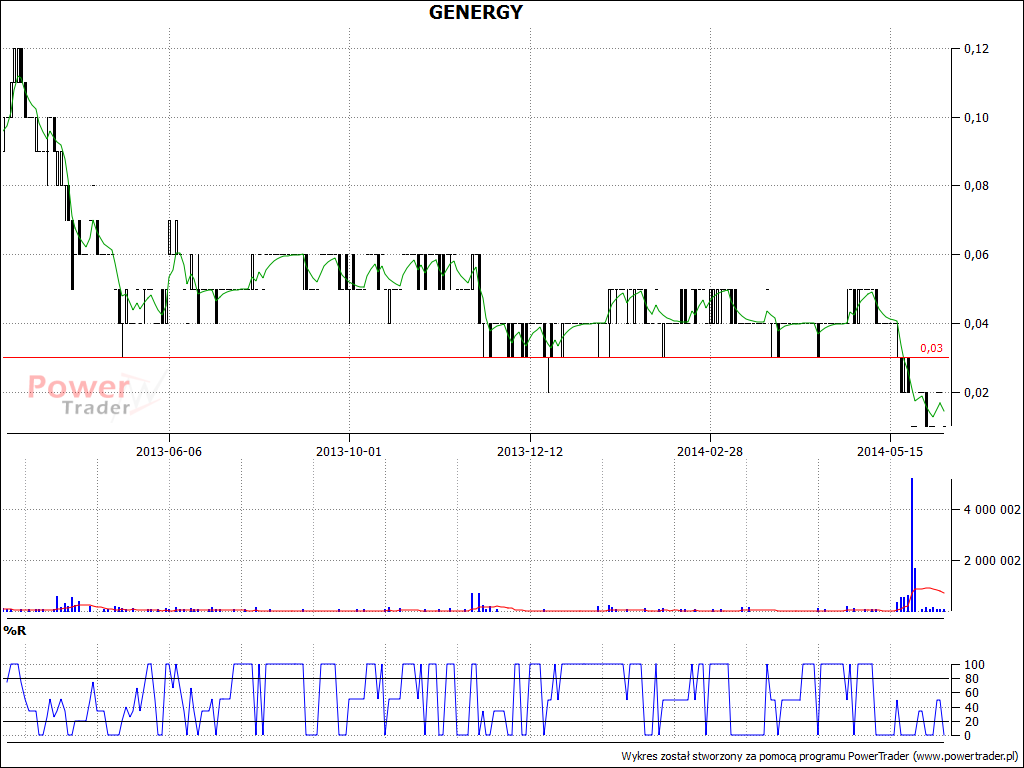Screen dimensions: 1024x768
Task: Click the 2 000 002 volume axis label
Action: pyautogui.click(x=991, y=561)
